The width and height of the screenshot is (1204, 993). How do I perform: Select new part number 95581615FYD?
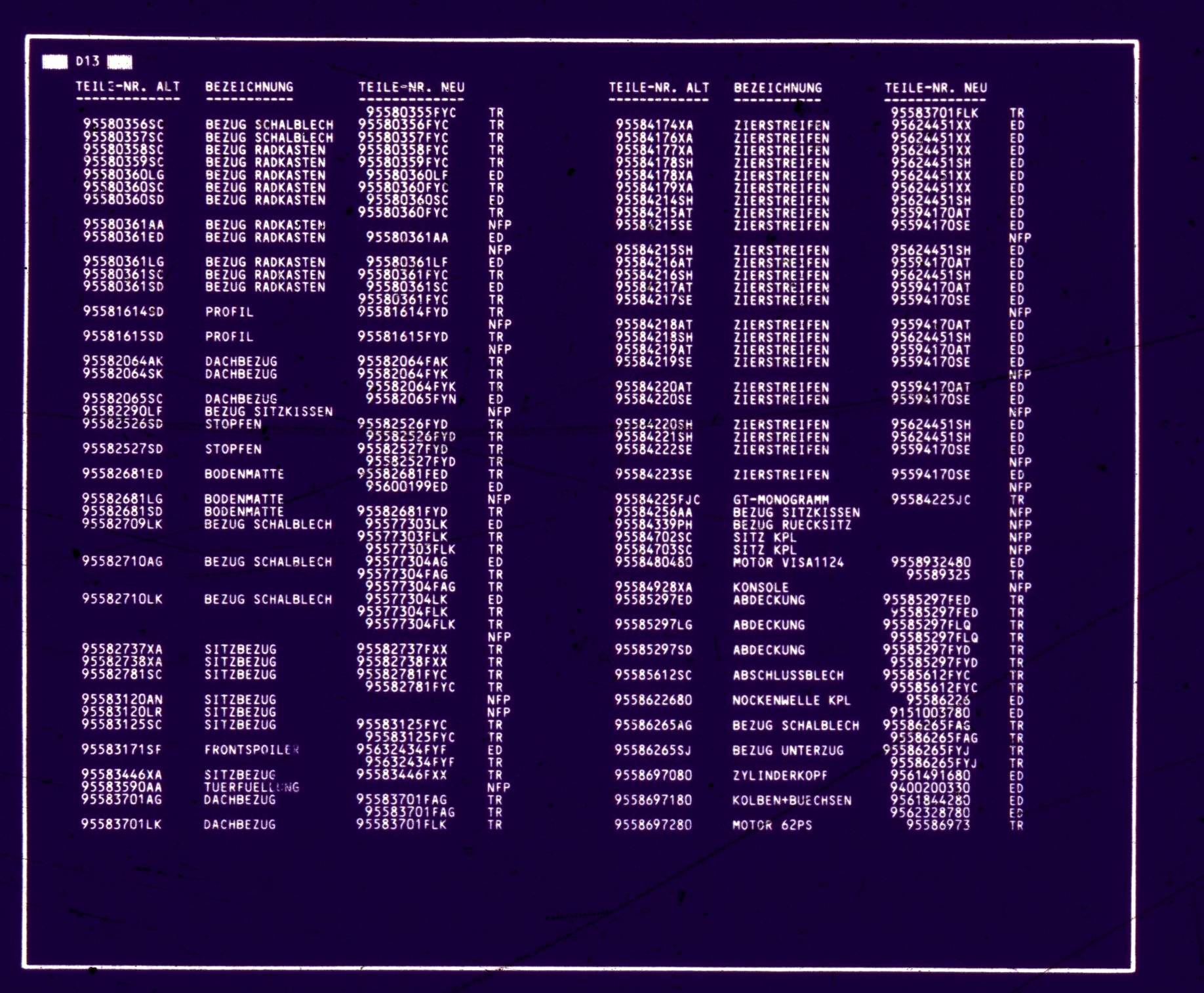pos(403,336)
